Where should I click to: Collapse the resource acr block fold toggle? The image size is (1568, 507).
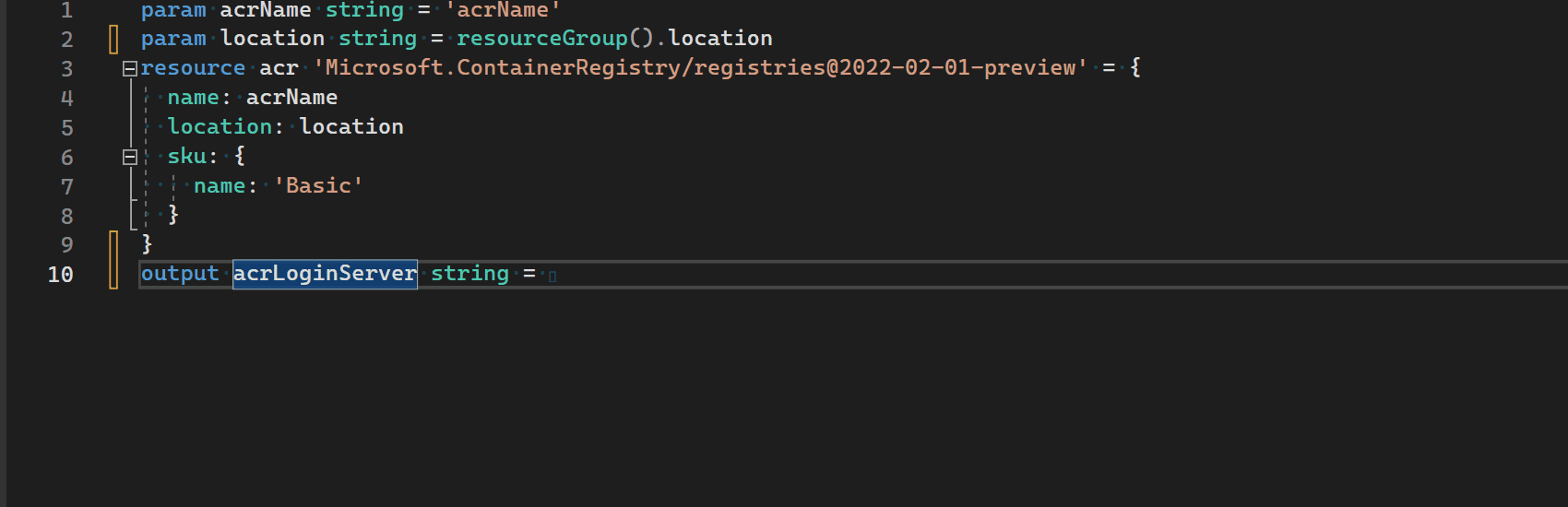click(x=130, y=68)
